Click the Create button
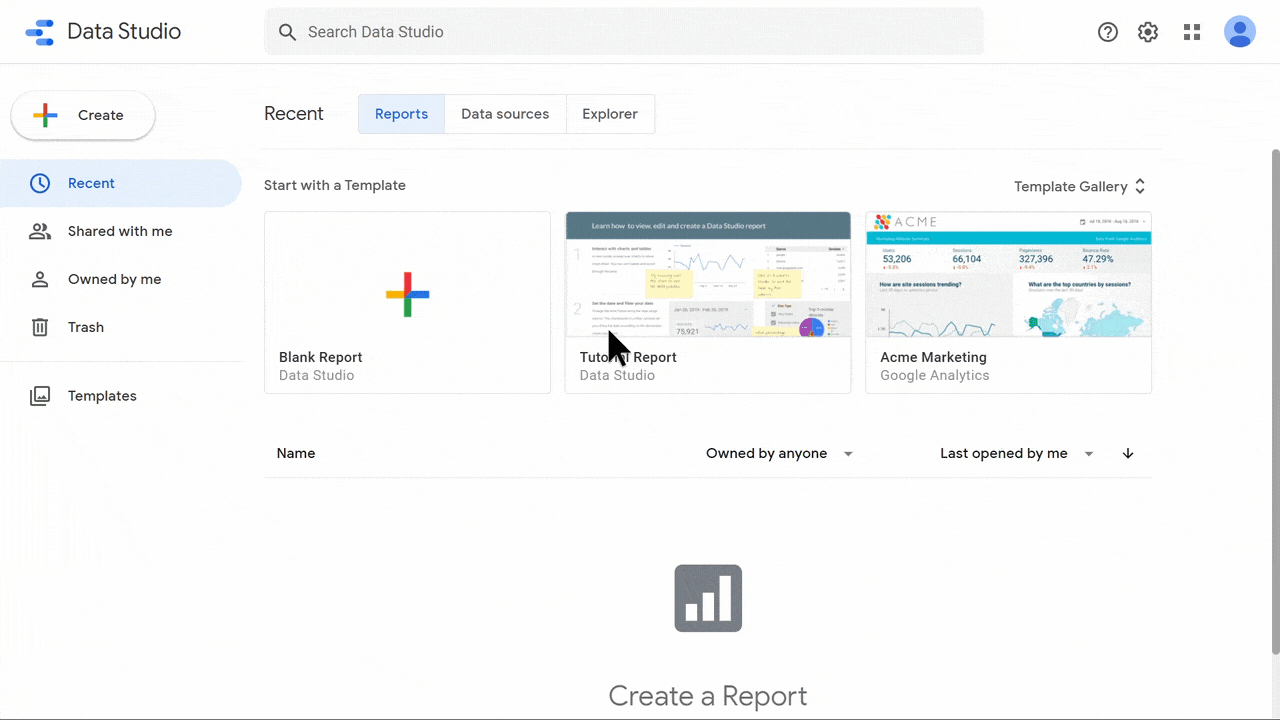The width and height of the screenshot is (1280, 720). coord(83,115)
